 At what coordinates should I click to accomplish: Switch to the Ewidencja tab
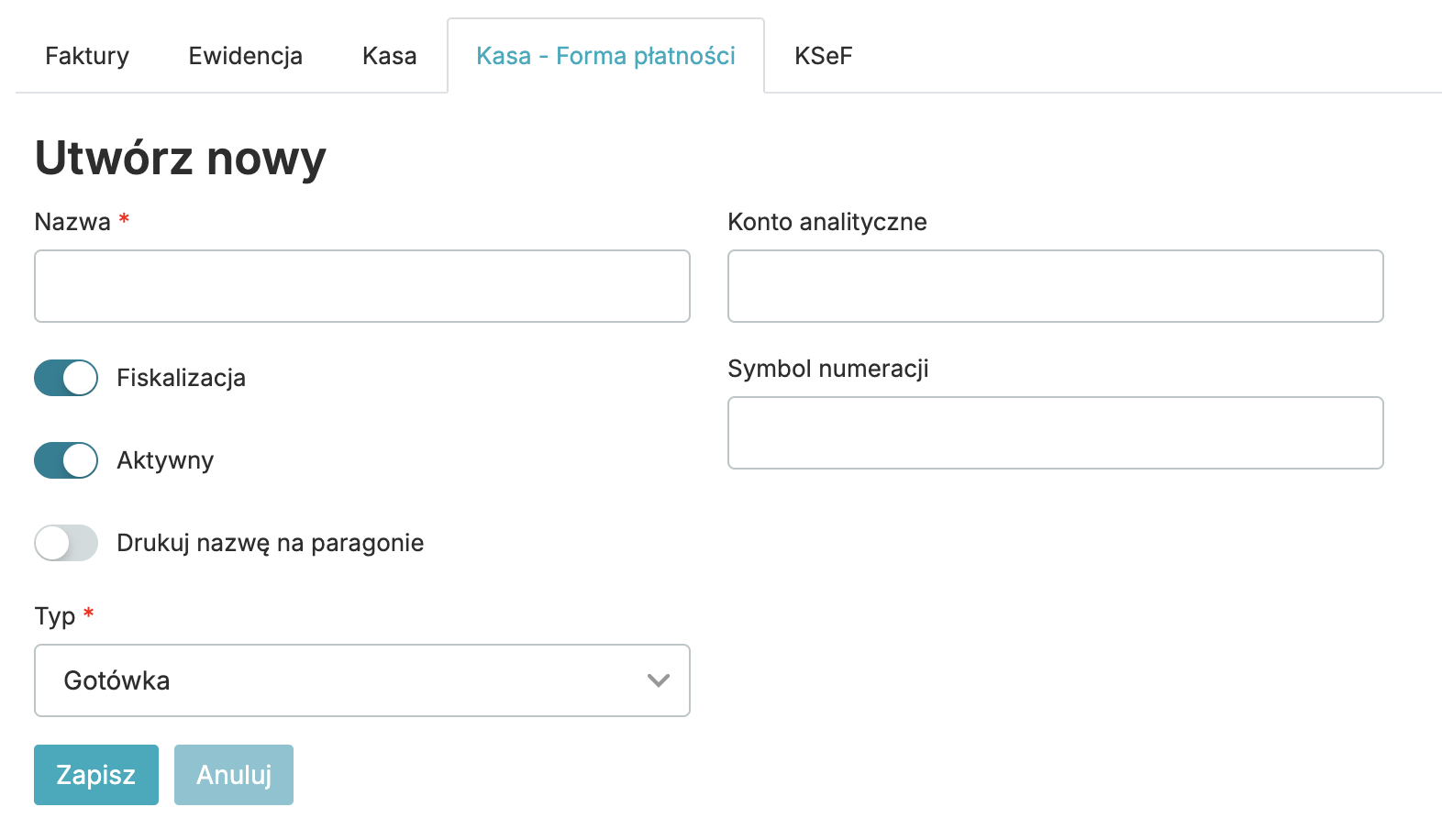[245, 56]
